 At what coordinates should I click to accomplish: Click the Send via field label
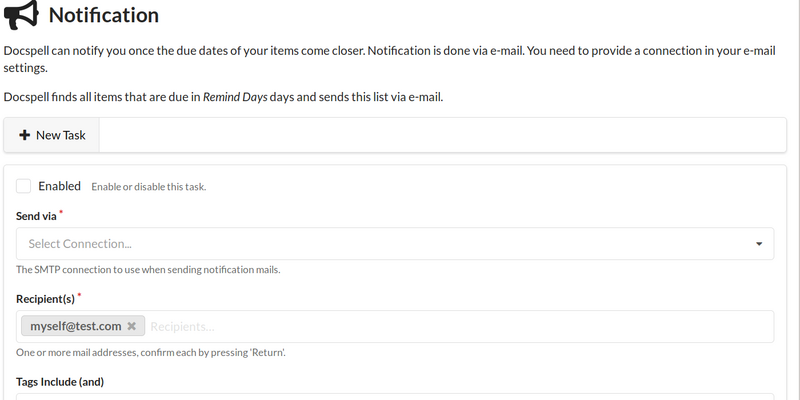click(x=36, y=215)
